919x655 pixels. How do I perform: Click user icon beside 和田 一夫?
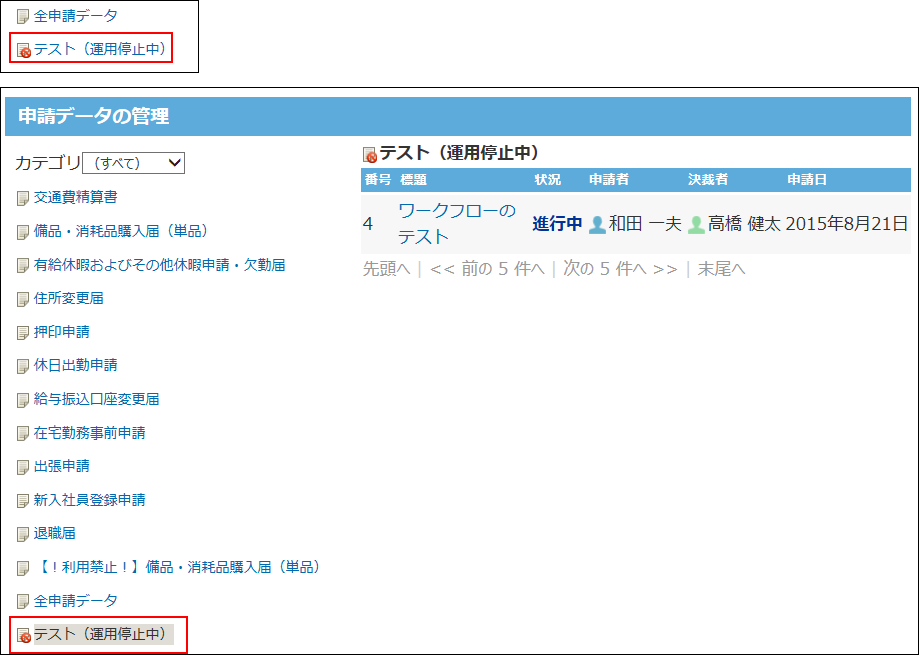597,224
